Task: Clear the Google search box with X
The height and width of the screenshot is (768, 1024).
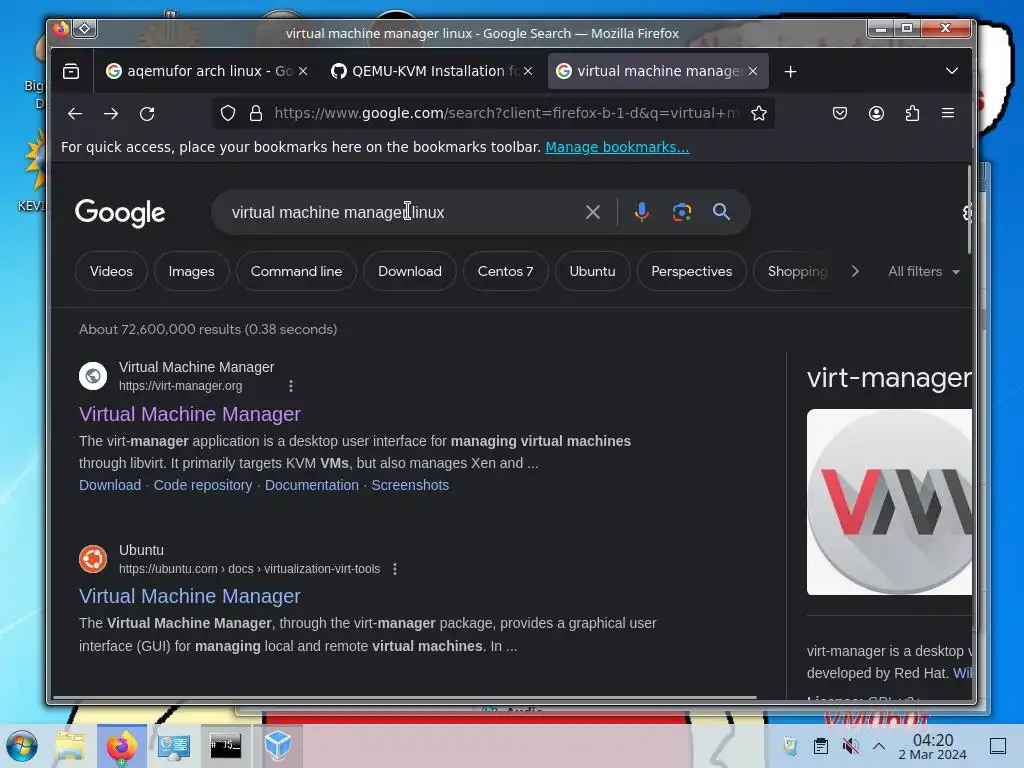Action: 593,212
